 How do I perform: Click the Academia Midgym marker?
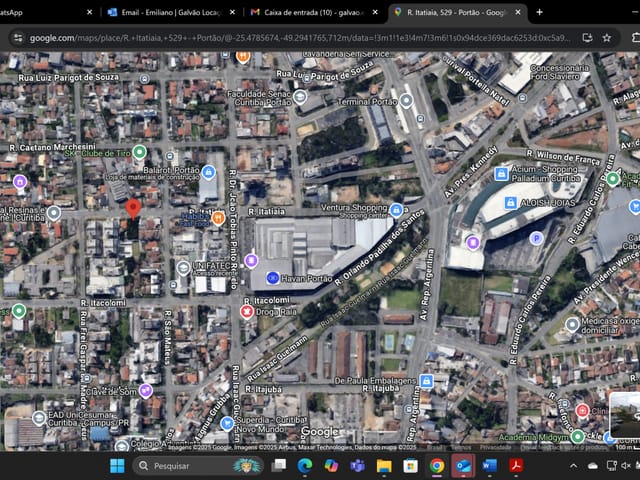578,436
